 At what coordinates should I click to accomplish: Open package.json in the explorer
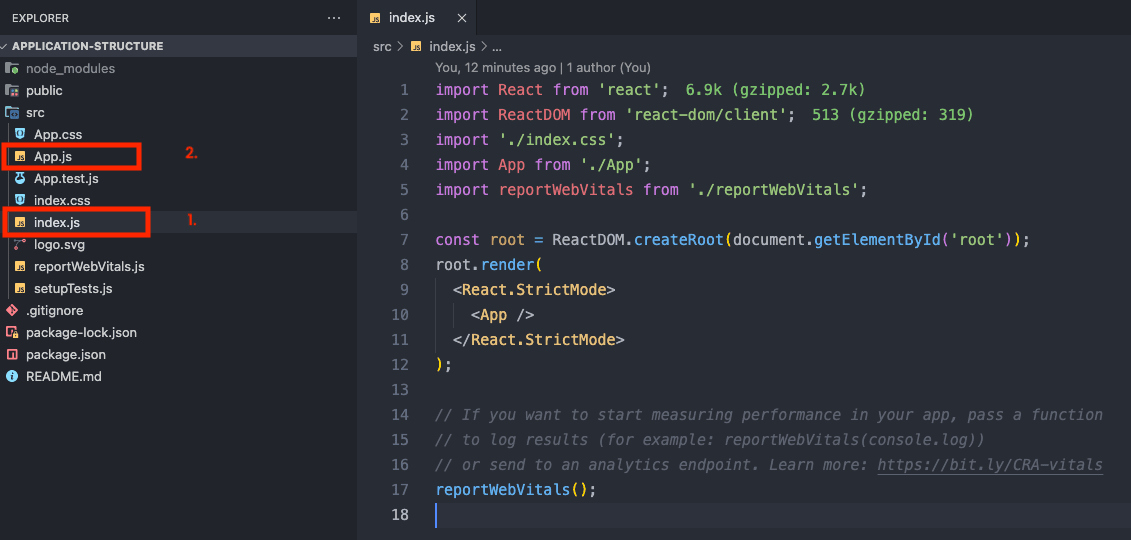[66, 355]
